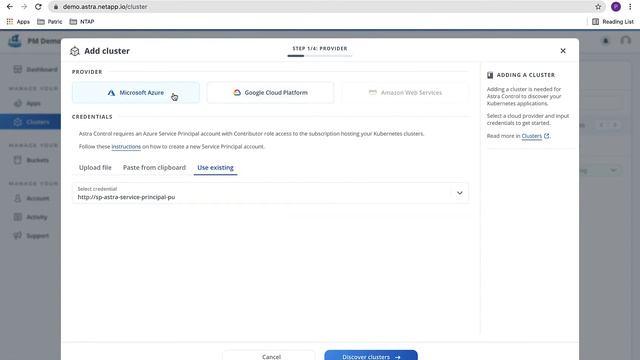640x360 pixels.
Task: Open Support in the sidebar
Action: 31,236
